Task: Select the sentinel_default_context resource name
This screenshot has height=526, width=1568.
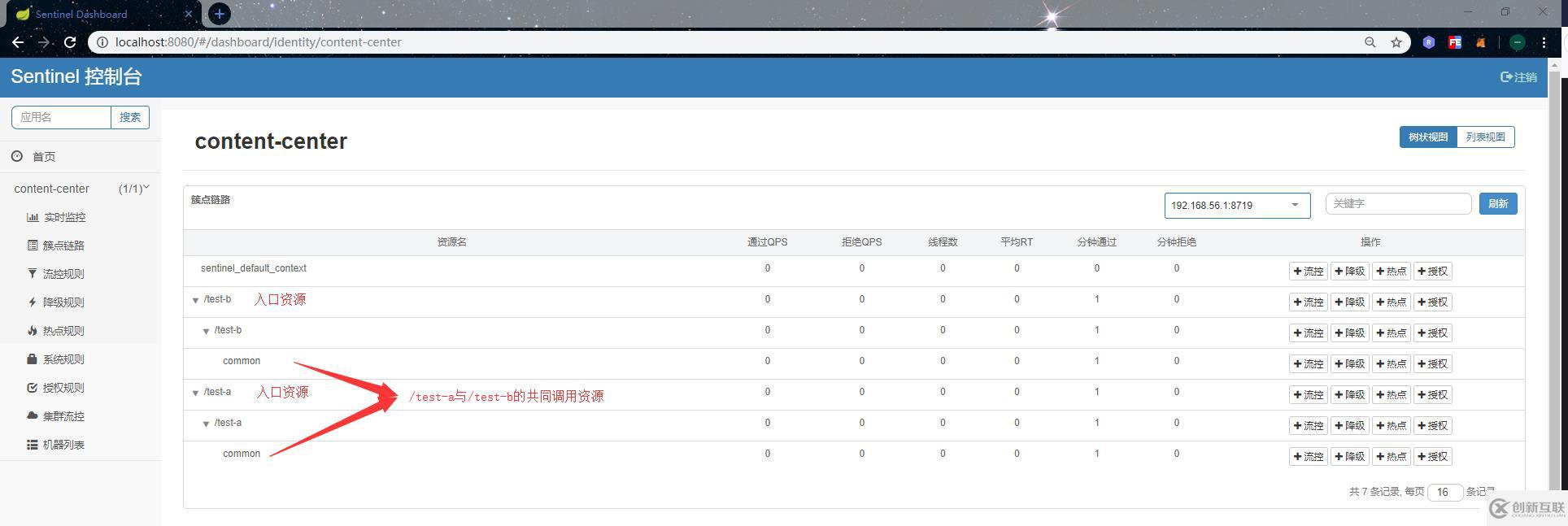Action: point(254,268)
